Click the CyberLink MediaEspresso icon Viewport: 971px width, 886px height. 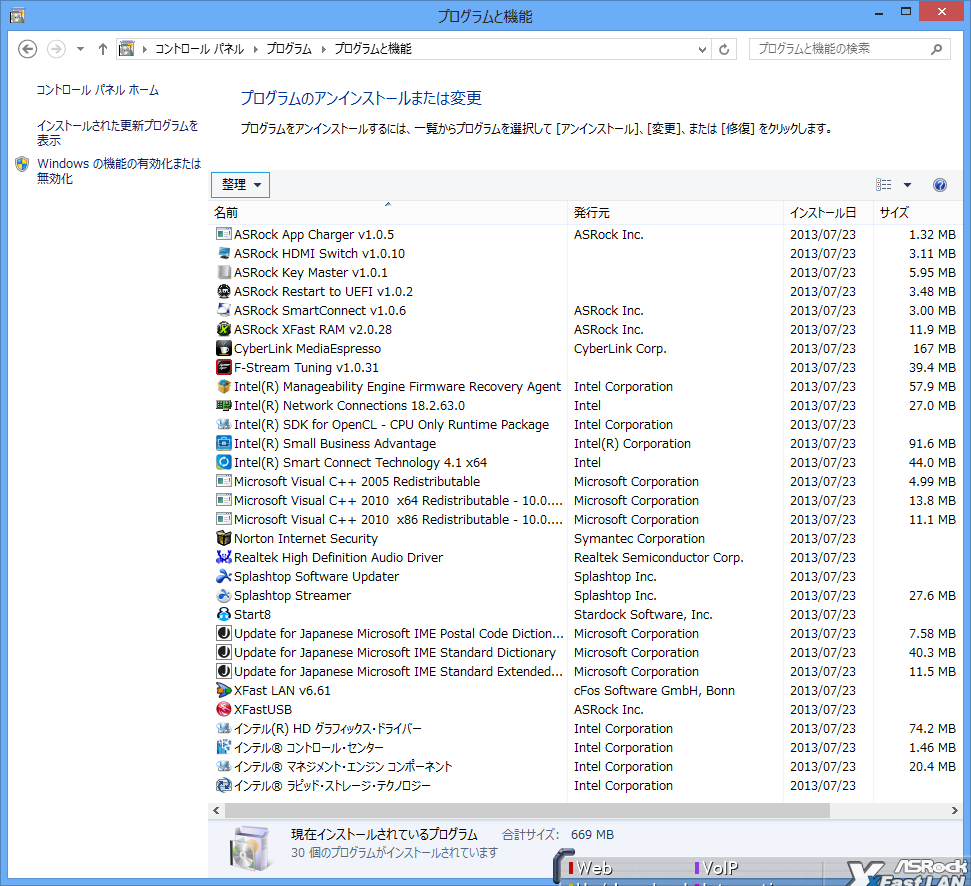pyautogui.click(x=224, y=349)
